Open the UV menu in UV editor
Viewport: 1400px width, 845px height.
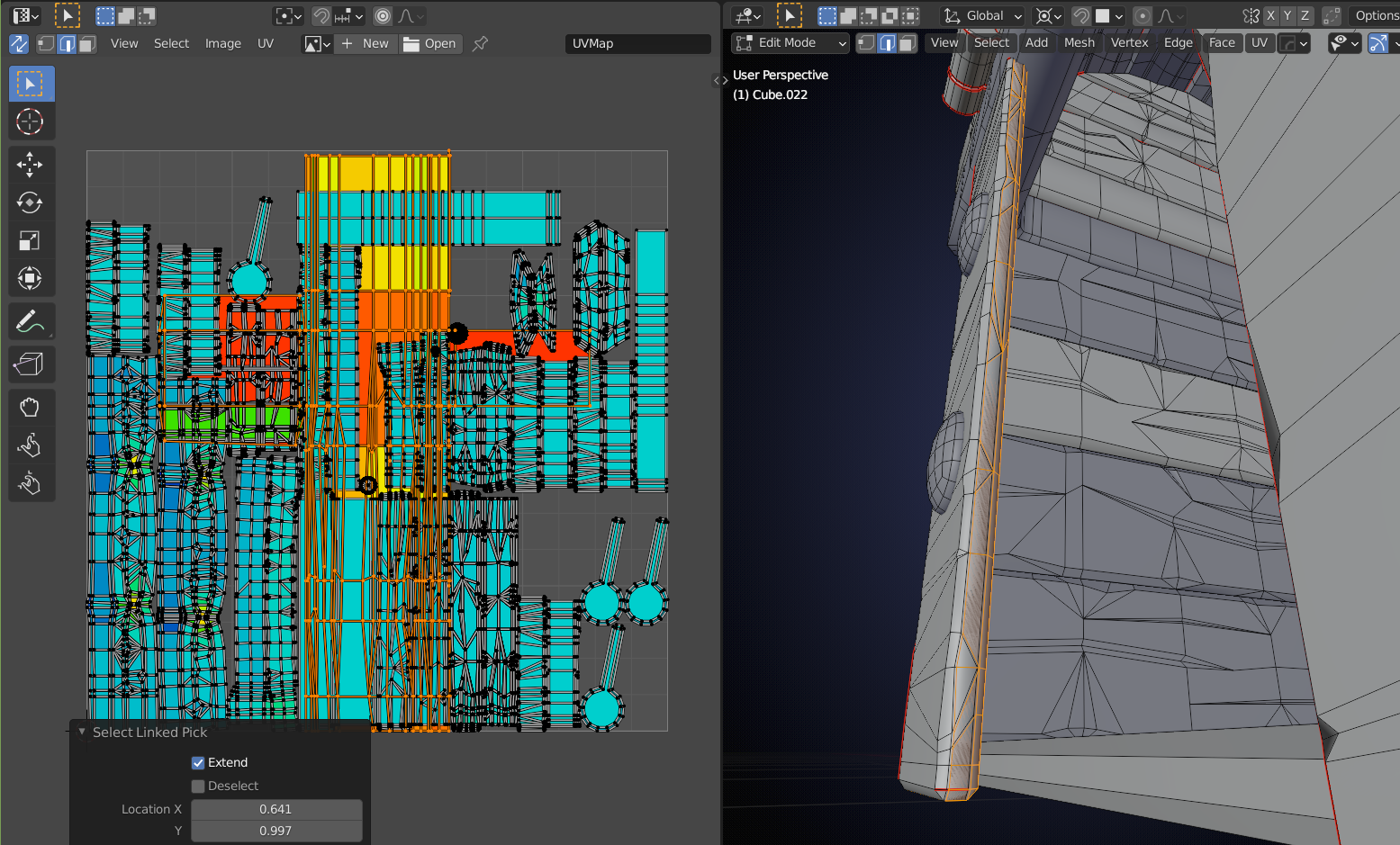click(265, 43)
